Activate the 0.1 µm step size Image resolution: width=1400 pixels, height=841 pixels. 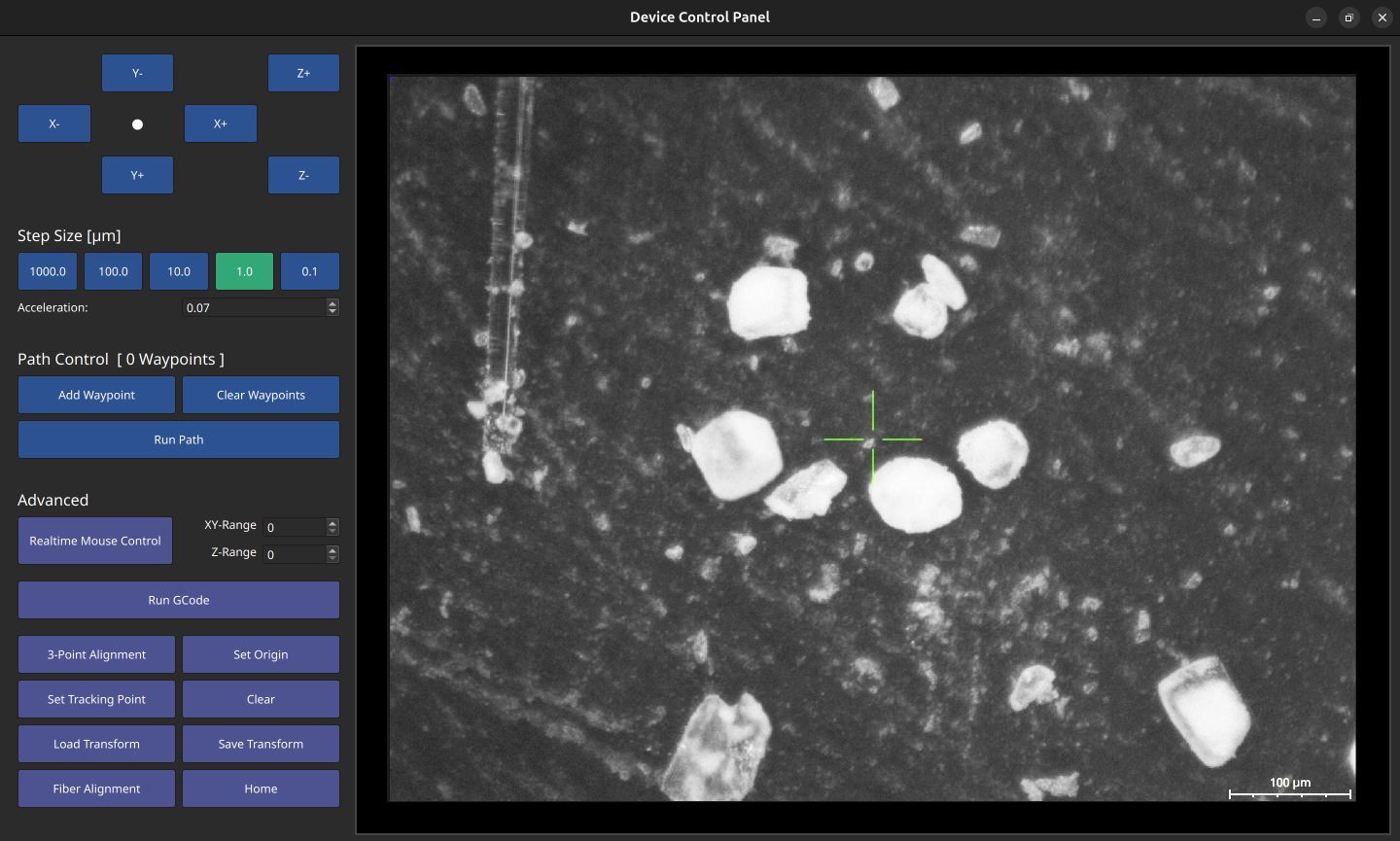(x=309, y=271)
